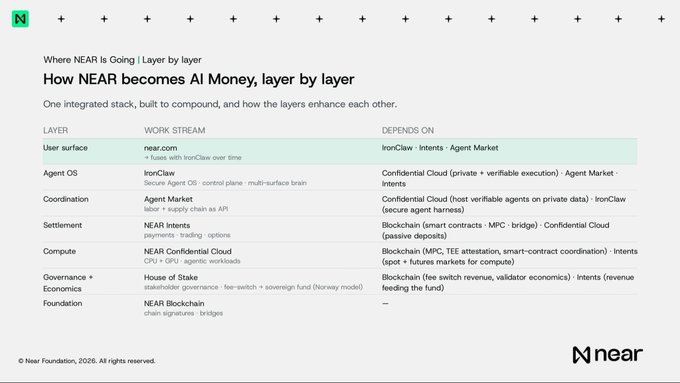Viewport: 680px width, 383px height.
Task: Click 'Blockchain (smart contracts · MPC · bridge)' dependency
Action: point(460,225)
